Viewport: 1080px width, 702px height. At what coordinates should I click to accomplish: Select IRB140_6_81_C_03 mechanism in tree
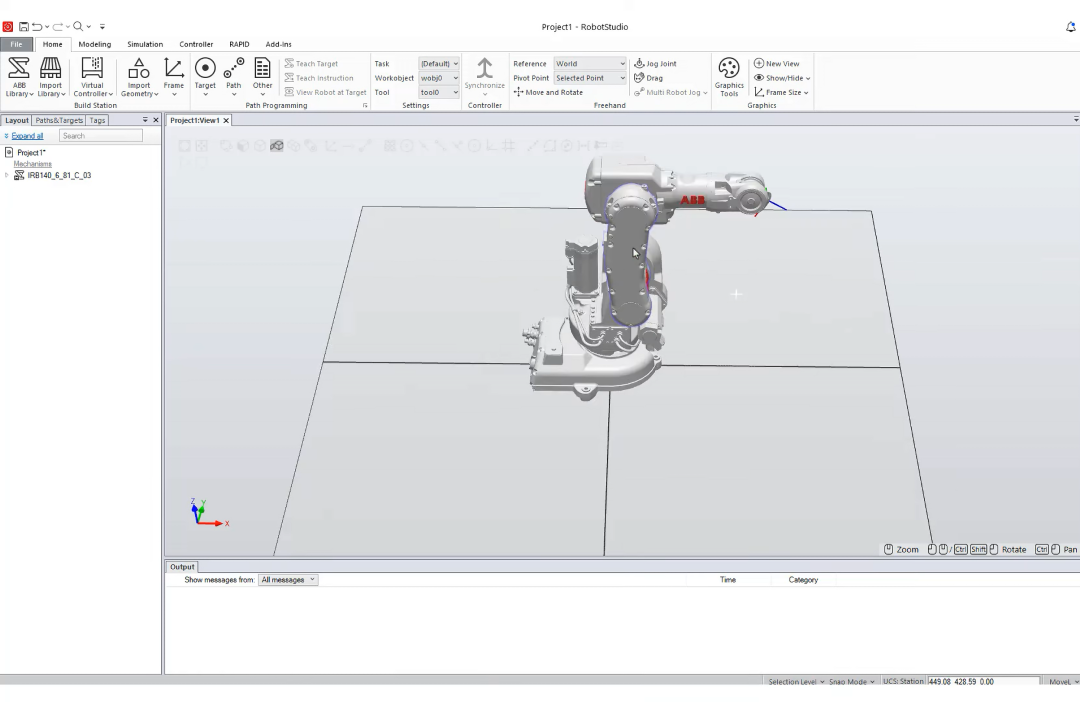[x=59, y=176]
